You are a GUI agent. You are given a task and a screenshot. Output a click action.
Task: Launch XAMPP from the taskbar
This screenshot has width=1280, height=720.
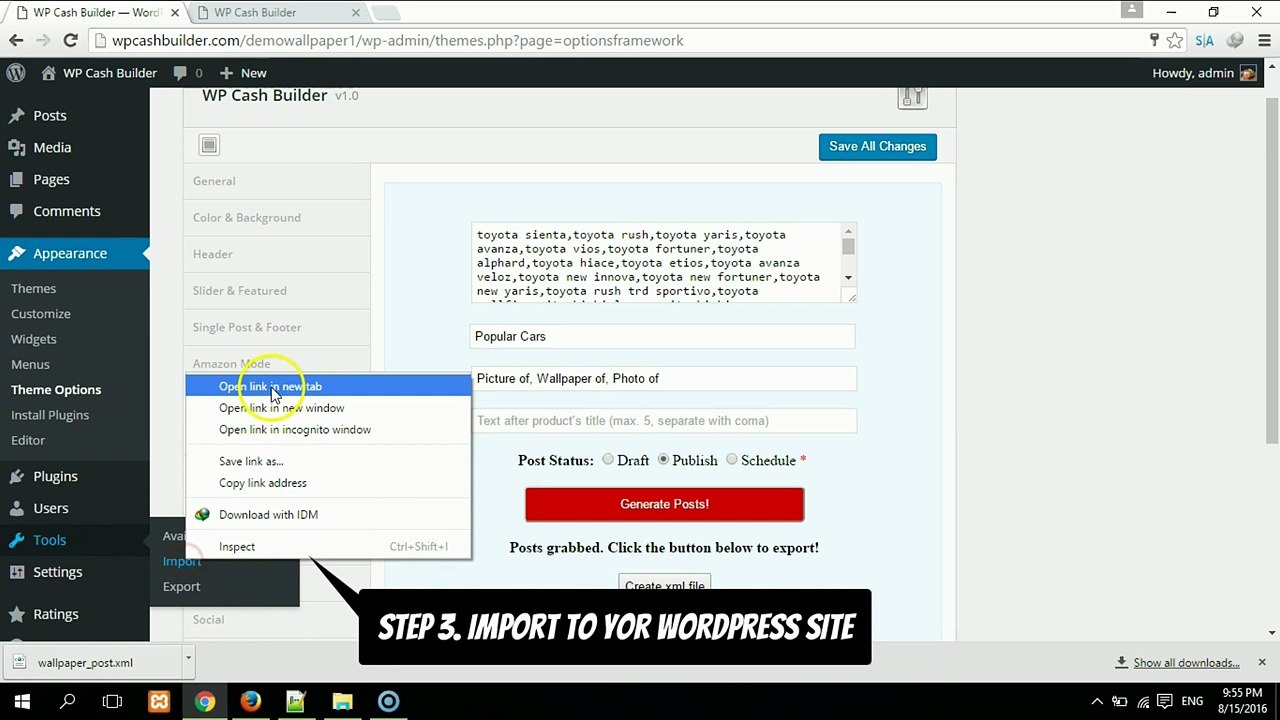[159, 701]
